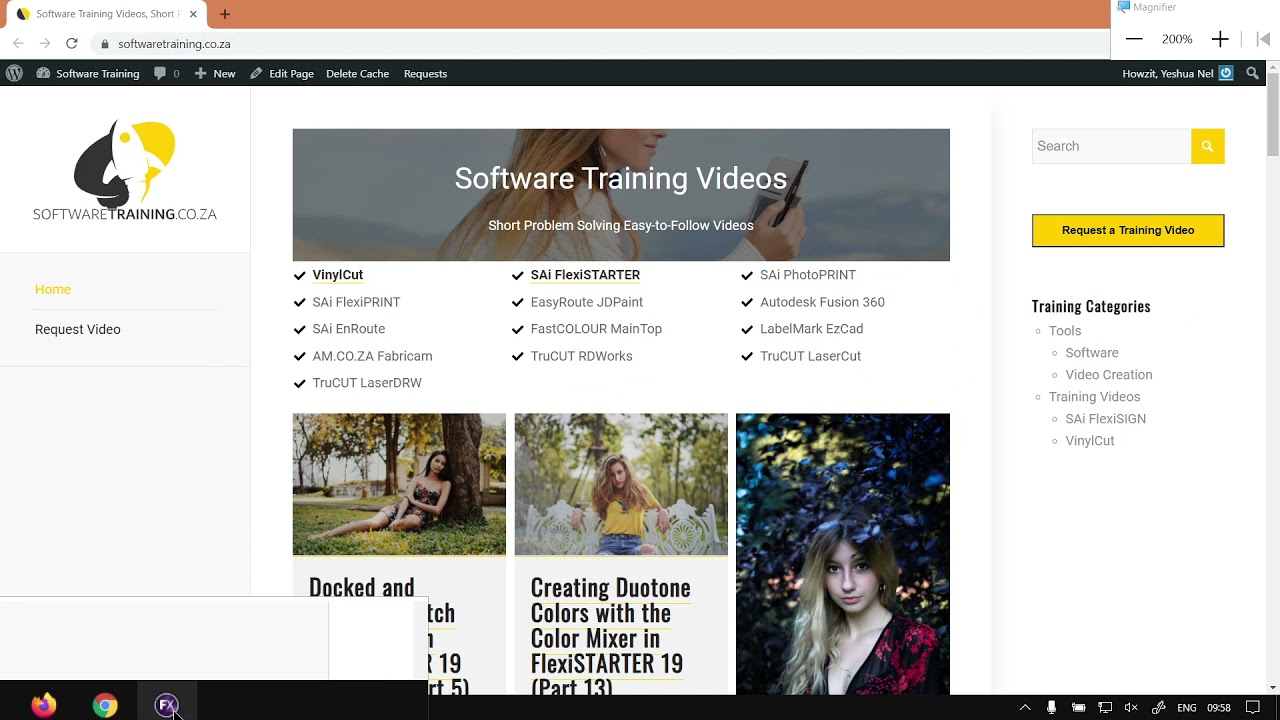Viewport: 1280px width, 720px height.
Task: Open Requests in admin bar
Action: click(x=425, y=73)
